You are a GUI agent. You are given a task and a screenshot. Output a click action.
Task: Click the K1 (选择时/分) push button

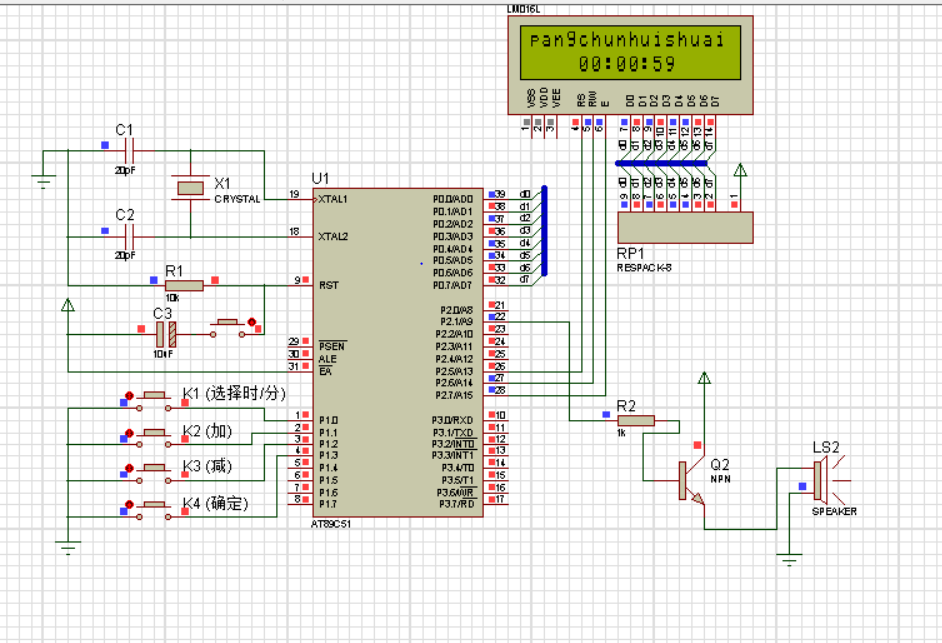pyautogui.click(x=154, y=401)
